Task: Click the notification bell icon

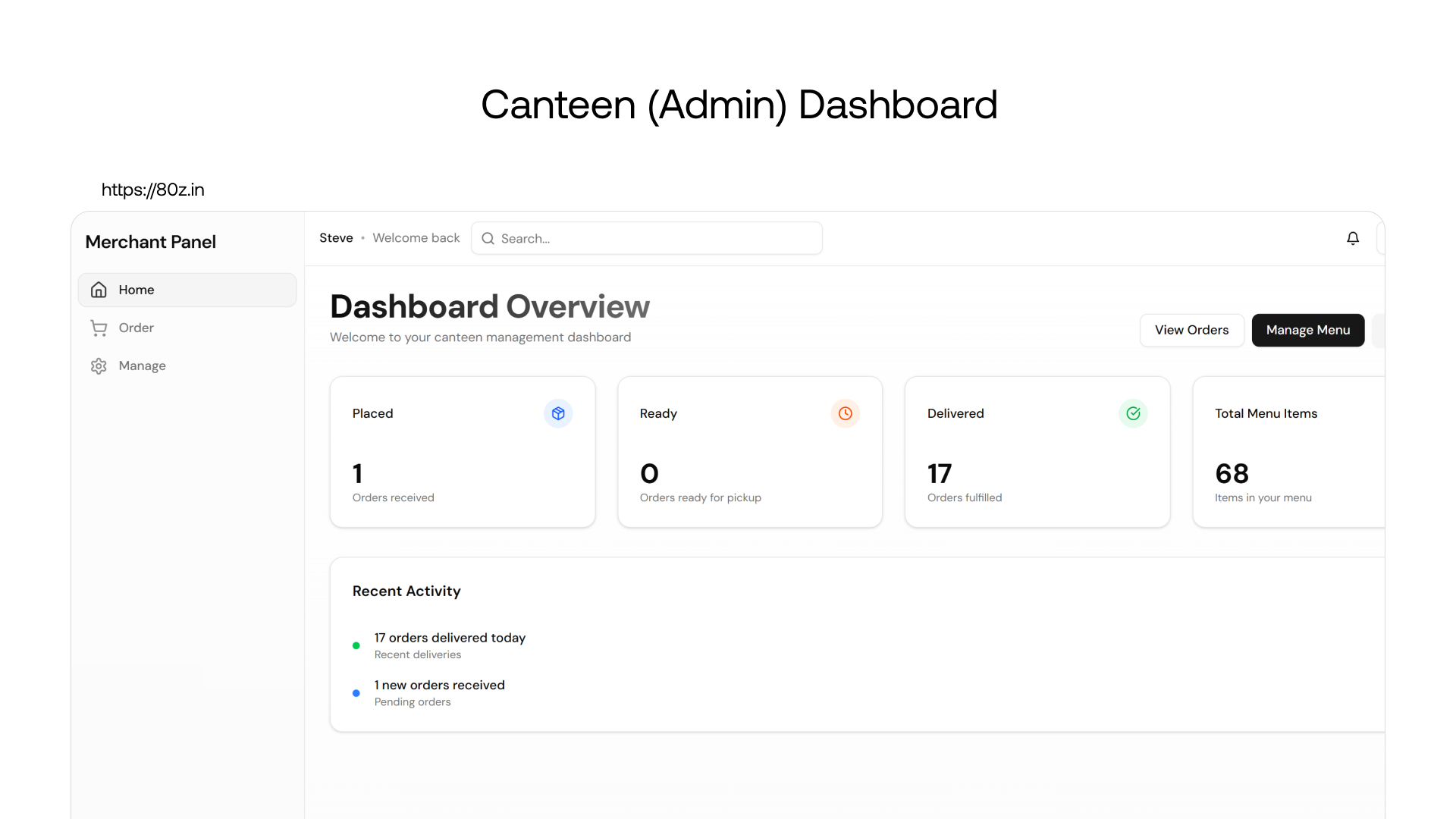Action: (1353, 238)
